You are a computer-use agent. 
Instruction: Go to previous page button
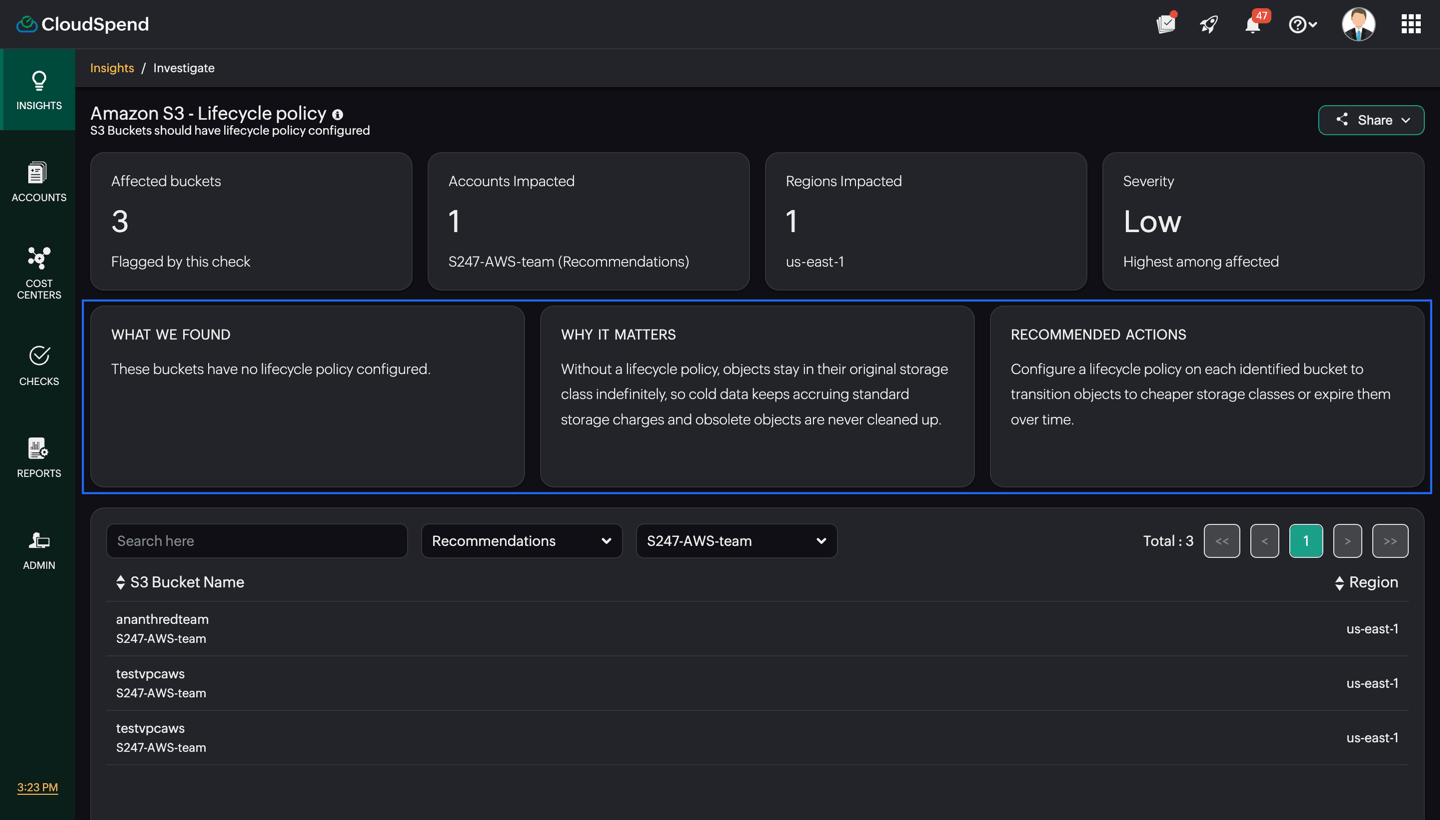(x=1264, y=541)
